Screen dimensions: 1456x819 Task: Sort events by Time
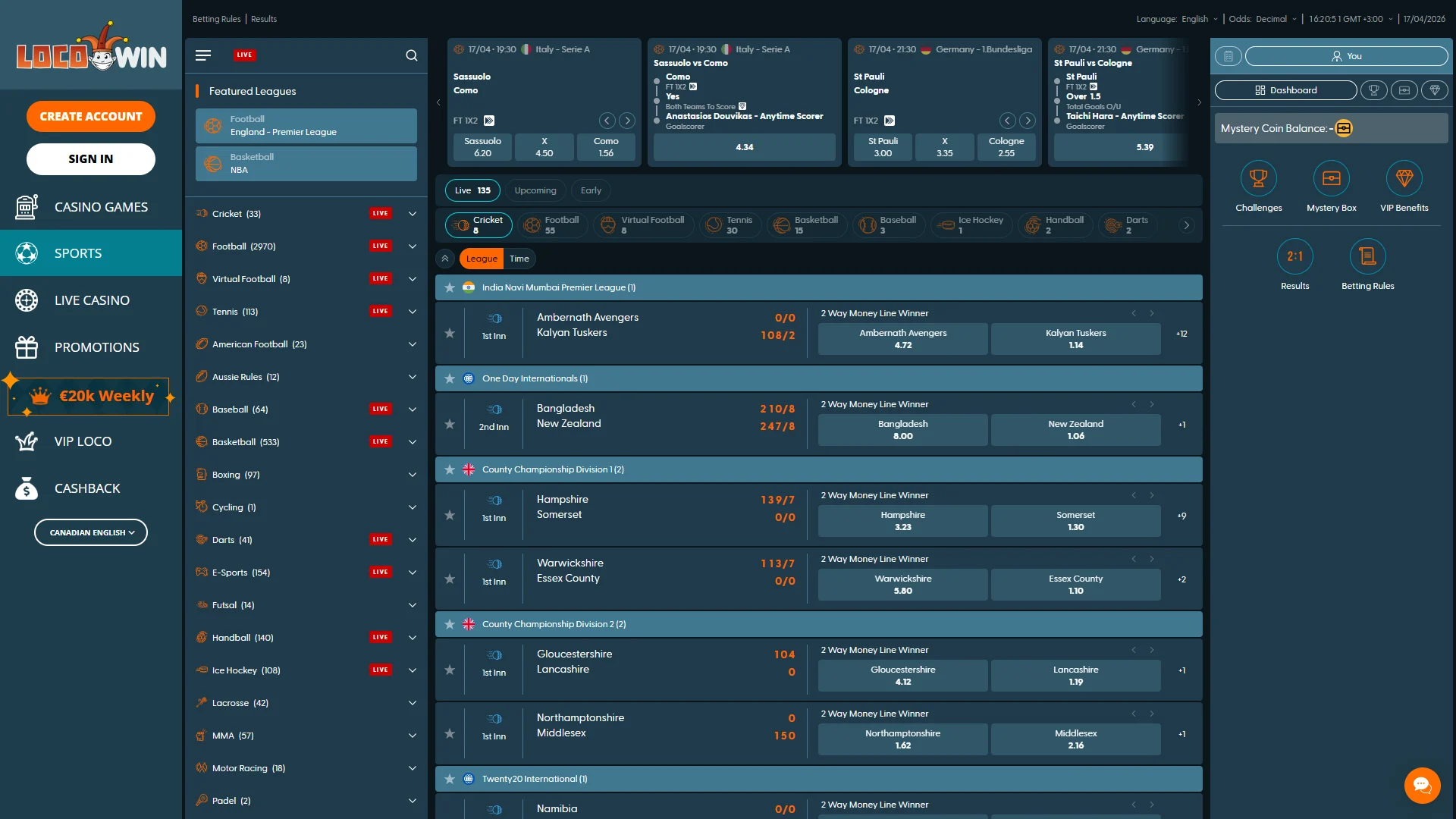519,259
